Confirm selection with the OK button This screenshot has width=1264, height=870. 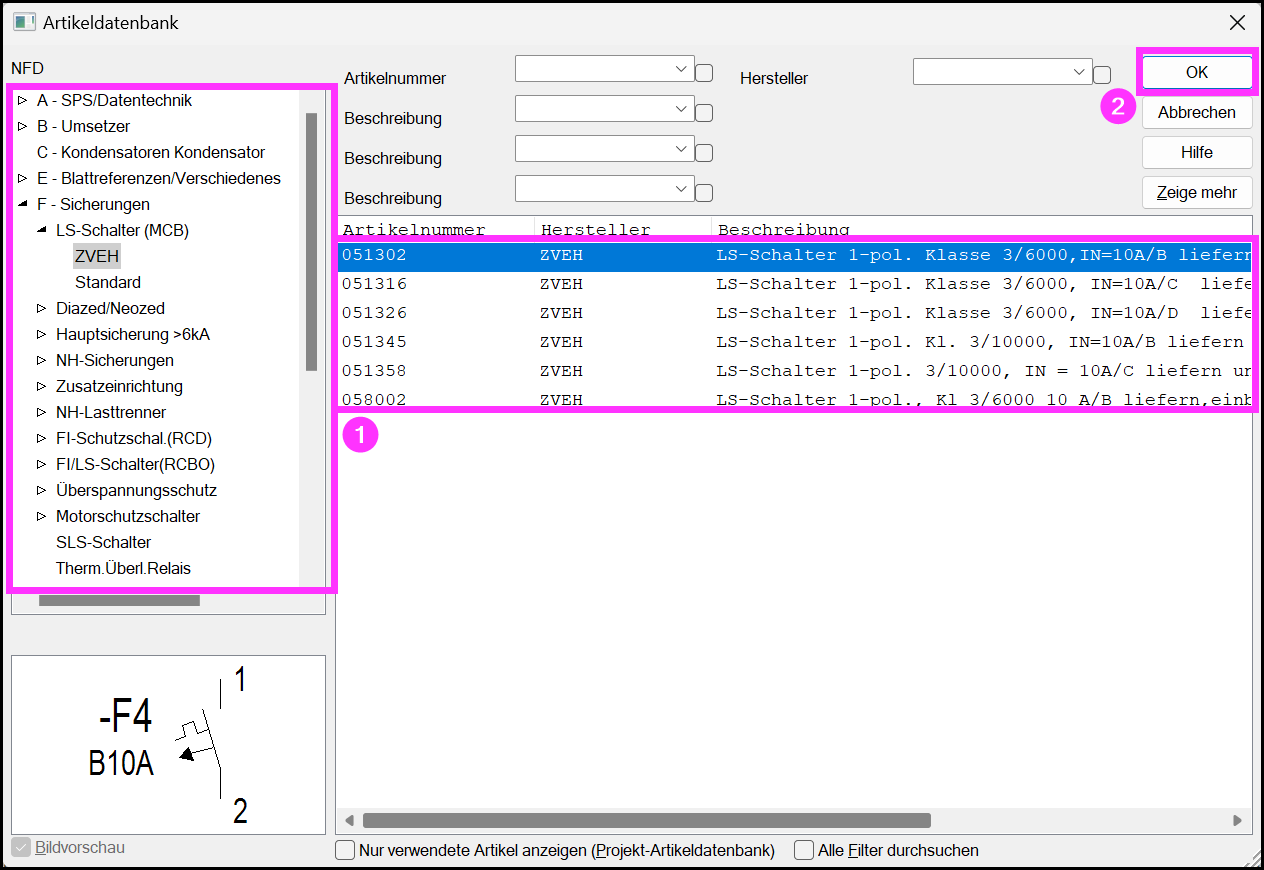pyautogui.click(x=1197, y=72)
